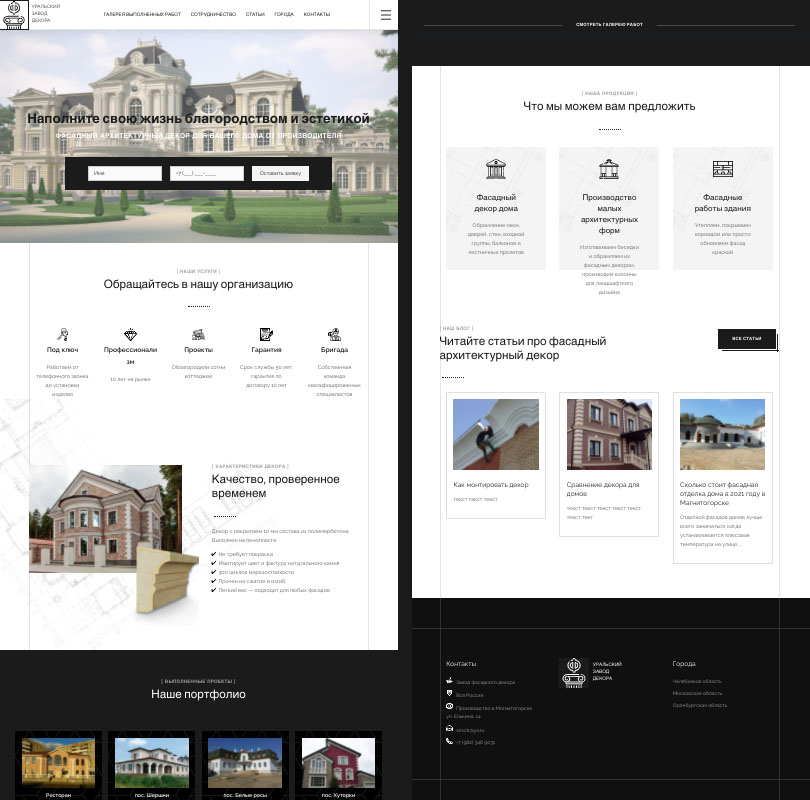Image resolution: width=810 pixels, height=800 pixels.
Task: Click the Наше портфолио heading
Action: click(x=198, y=694)
